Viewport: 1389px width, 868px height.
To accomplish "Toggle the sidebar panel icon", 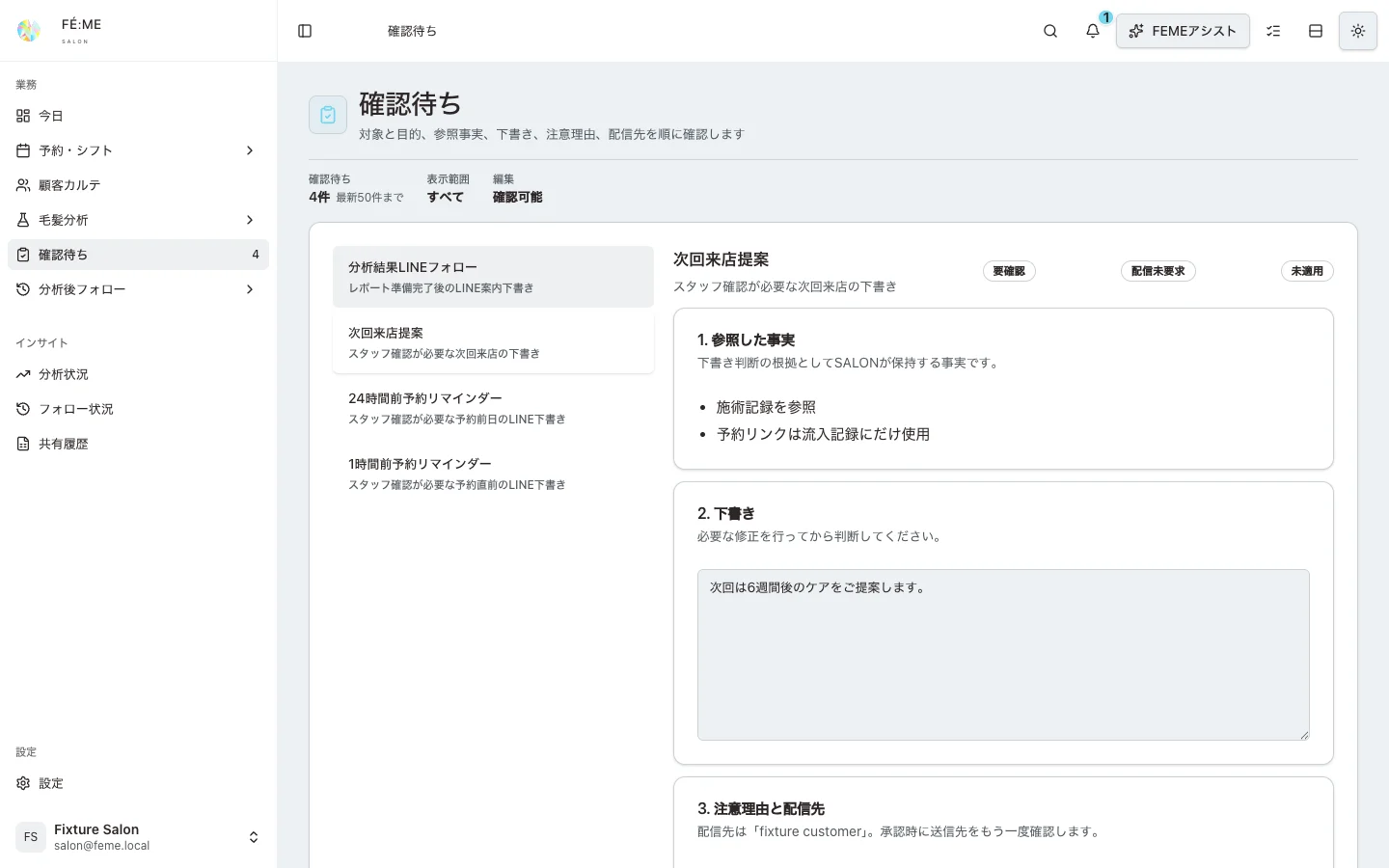I will tap(305, 31).
